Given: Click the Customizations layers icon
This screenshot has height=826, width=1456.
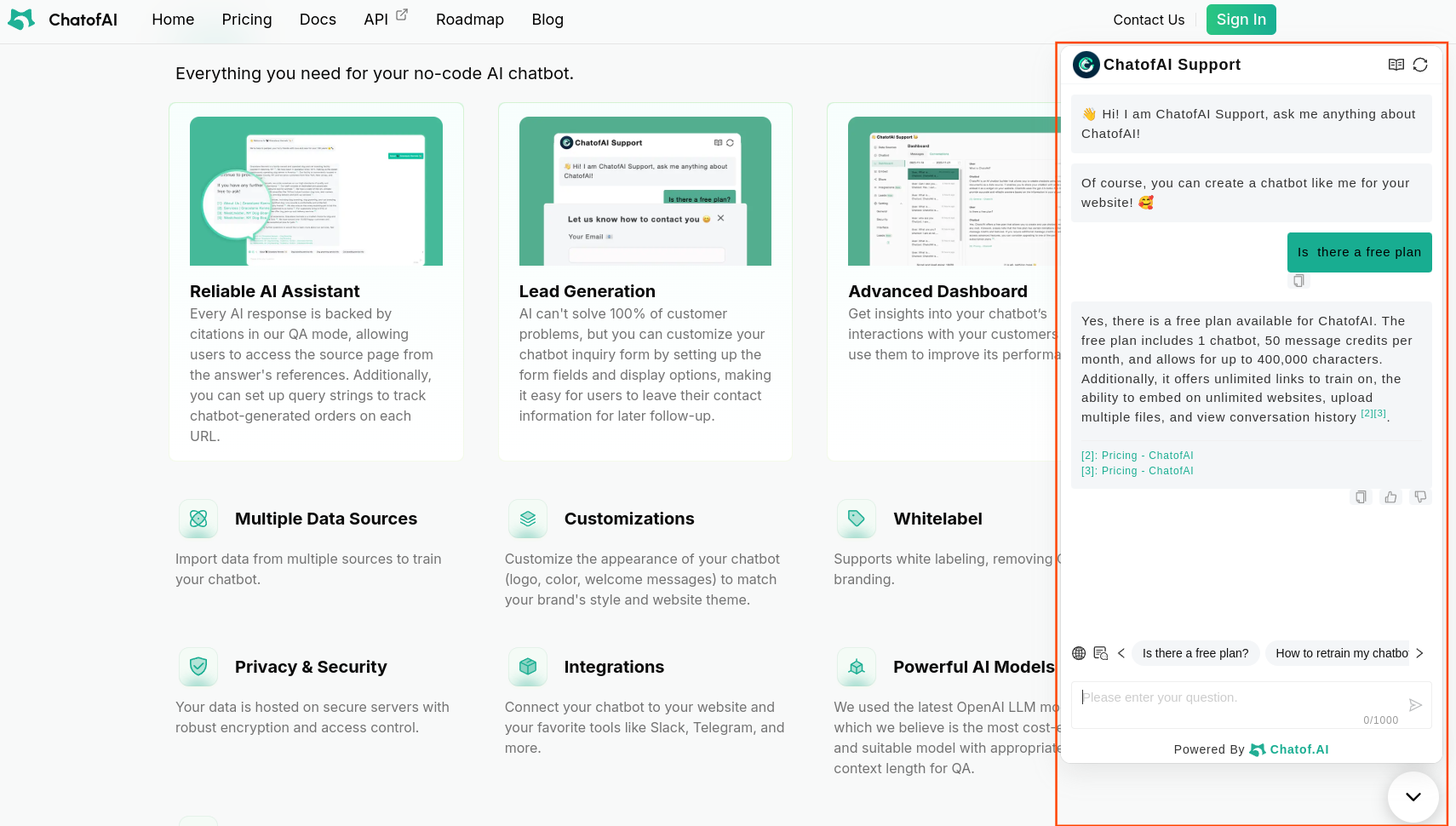Looking at the screenshot, I should (x=528, y=519).
